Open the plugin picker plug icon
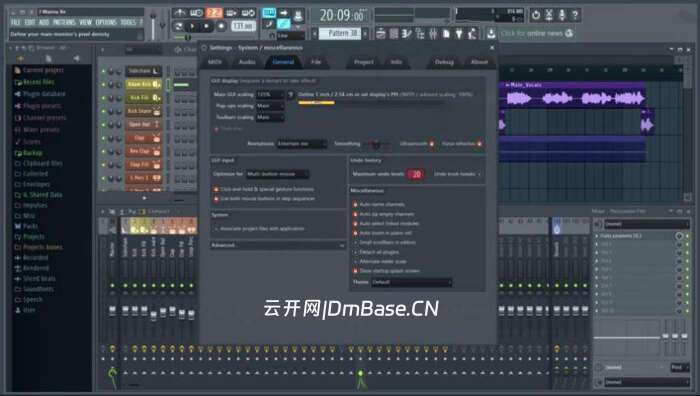 click(459, 33)
